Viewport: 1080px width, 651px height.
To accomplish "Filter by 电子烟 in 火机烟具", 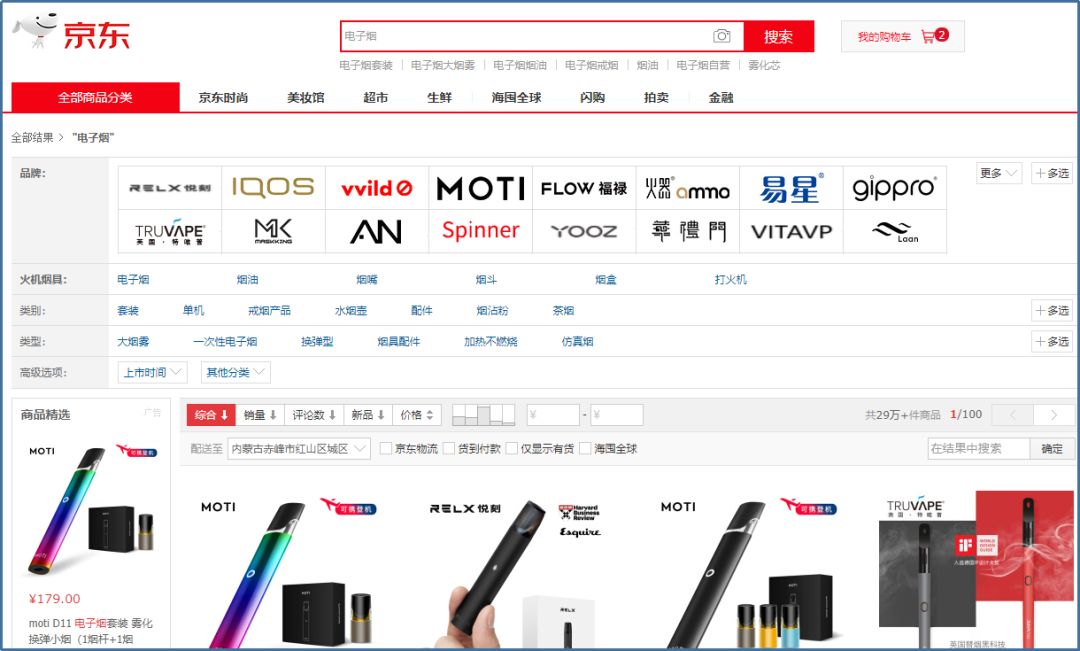I will pyautogui.click(x=133, y=280).
